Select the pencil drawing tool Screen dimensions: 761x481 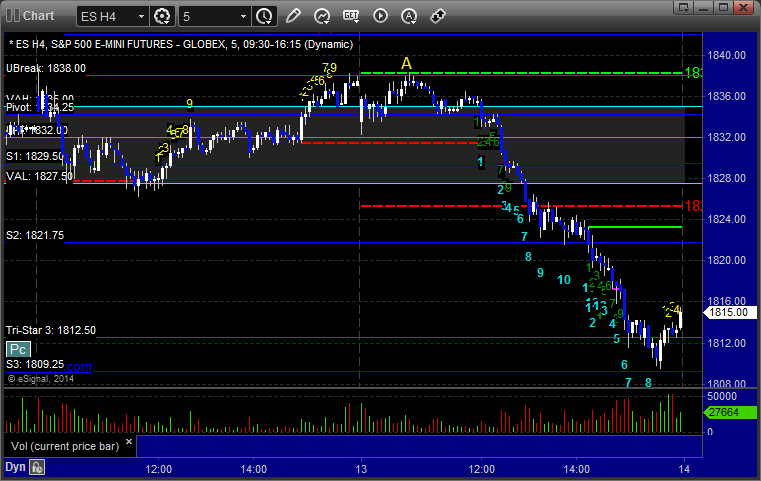[293, 16]
